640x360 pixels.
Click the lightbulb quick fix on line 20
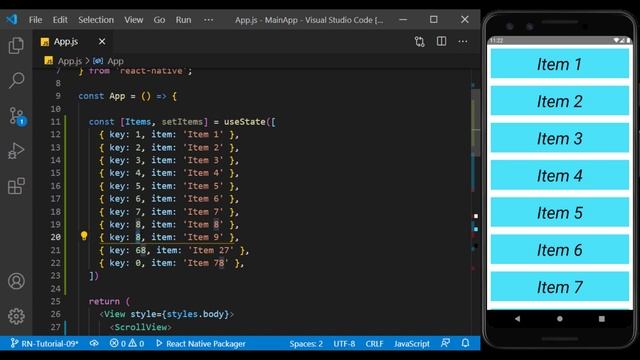point(84,236)
